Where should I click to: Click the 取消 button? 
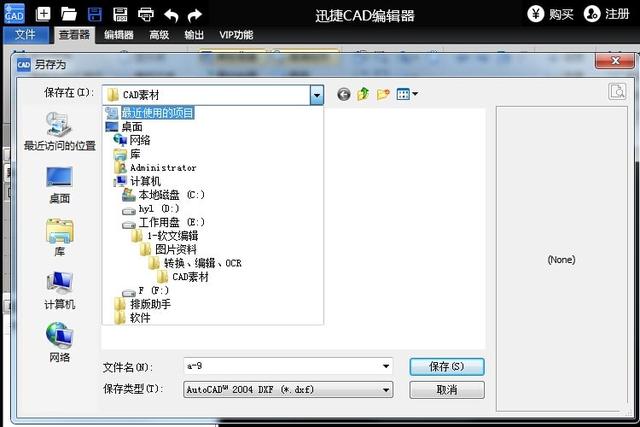coord(447,390)
